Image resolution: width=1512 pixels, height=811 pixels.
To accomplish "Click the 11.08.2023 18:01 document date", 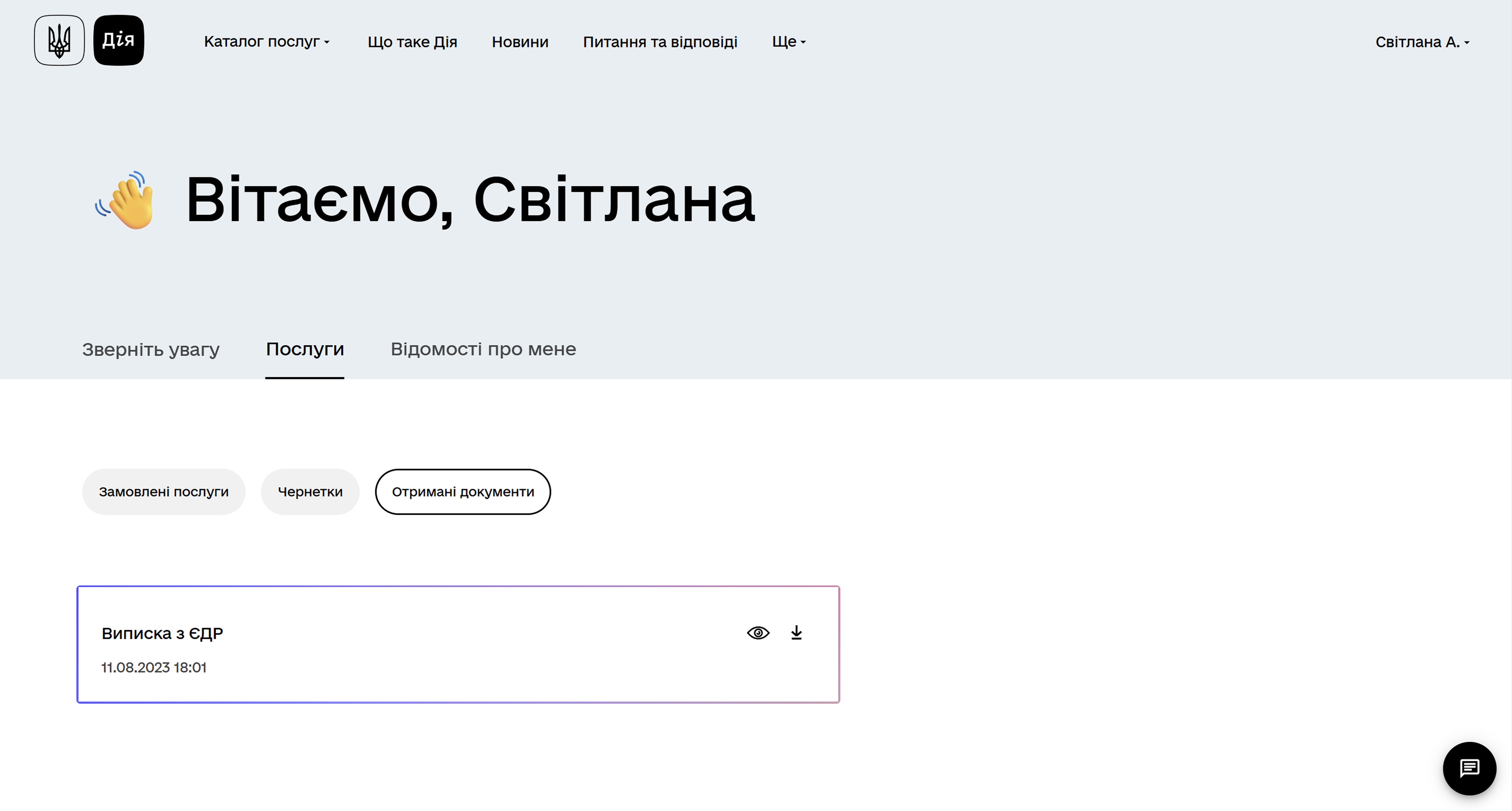I will 154,667.
